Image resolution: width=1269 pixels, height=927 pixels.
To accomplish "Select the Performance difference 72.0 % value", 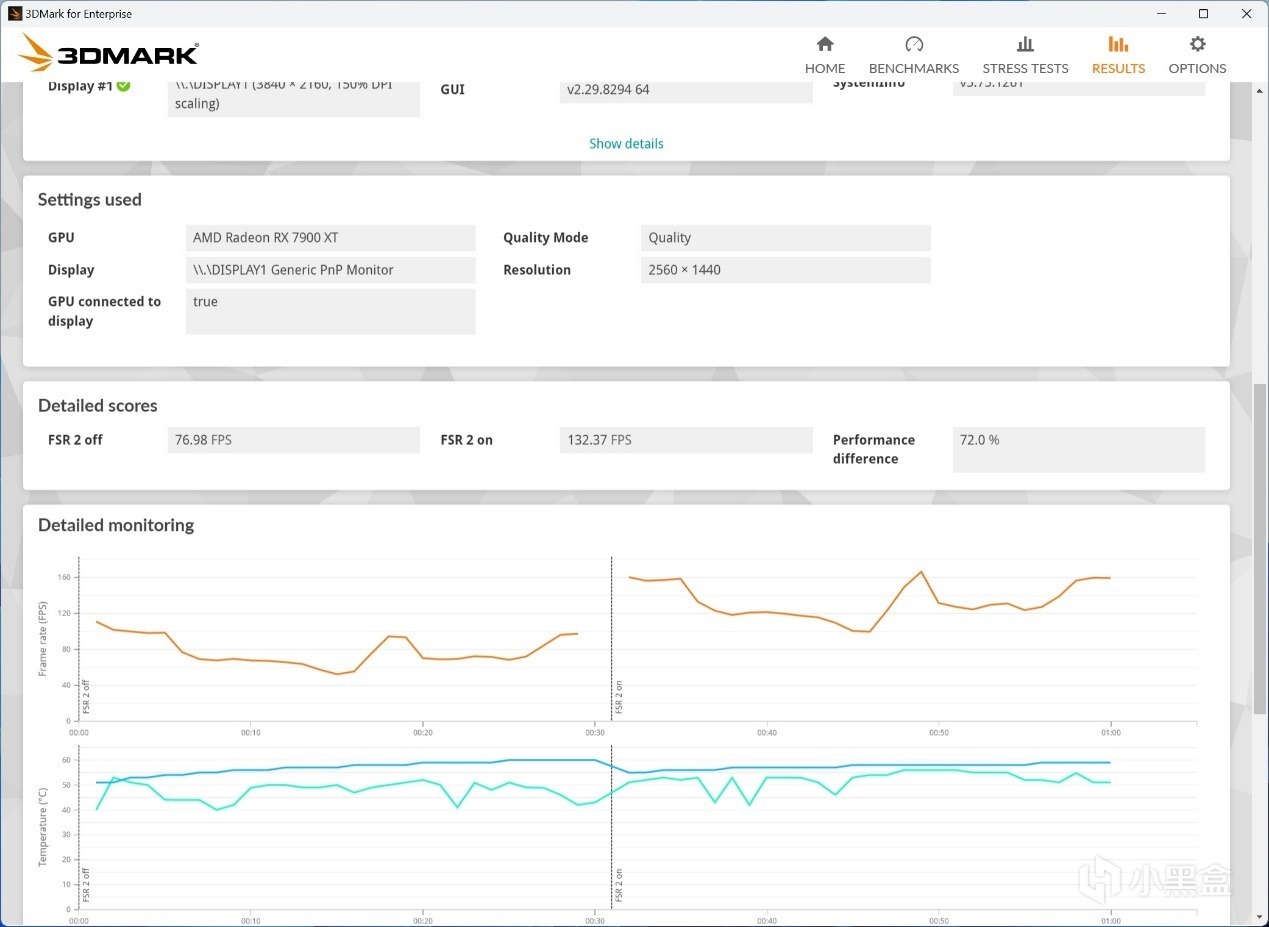I will click(1078, 449).
